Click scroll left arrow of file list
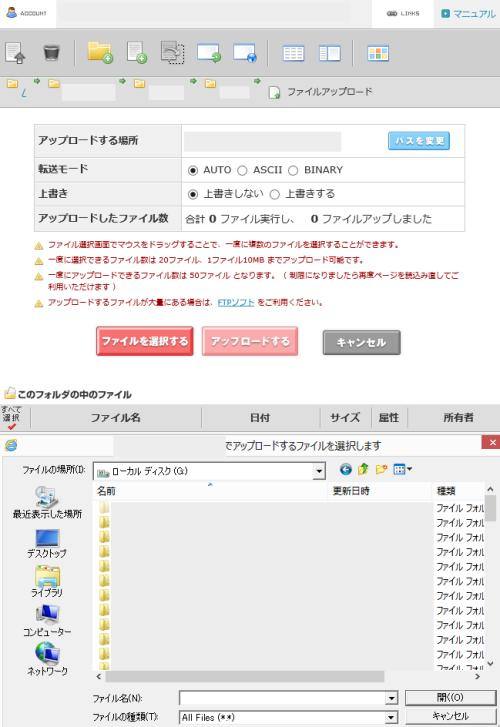500x727 pixels. (x=98, y=676)
